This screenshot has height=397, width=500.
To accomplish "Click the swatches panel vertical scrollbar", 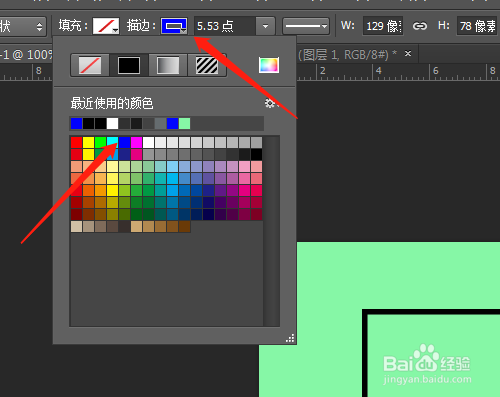I will coord(271,231).
